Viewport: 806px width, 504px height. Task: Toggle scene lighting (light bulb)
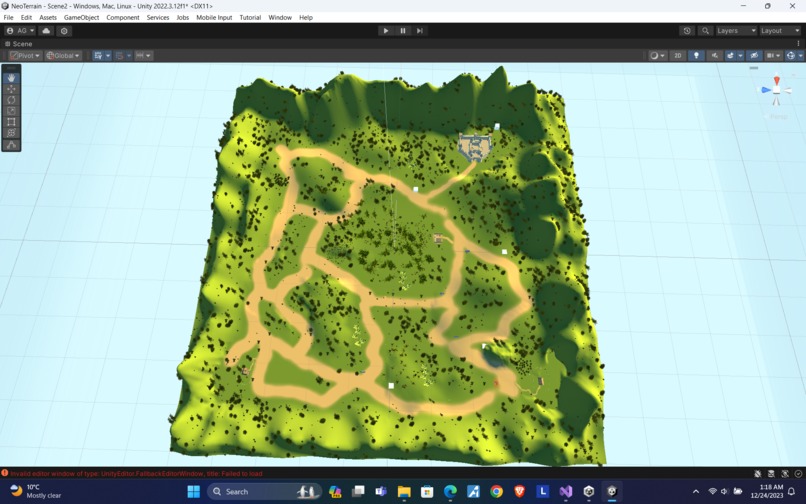click(696, 56)
